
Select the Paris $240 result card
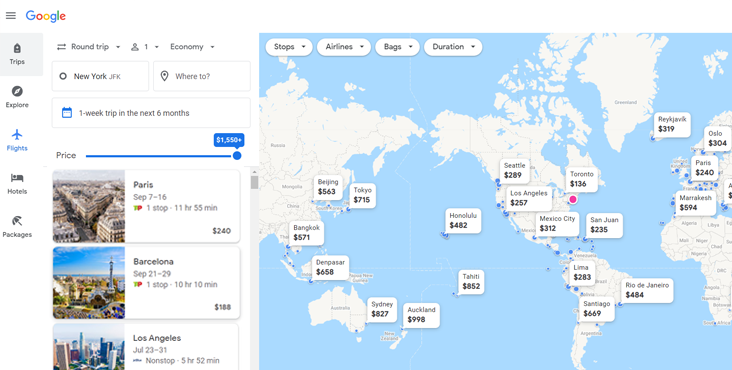pyautogui.click(x=146, y=206)
